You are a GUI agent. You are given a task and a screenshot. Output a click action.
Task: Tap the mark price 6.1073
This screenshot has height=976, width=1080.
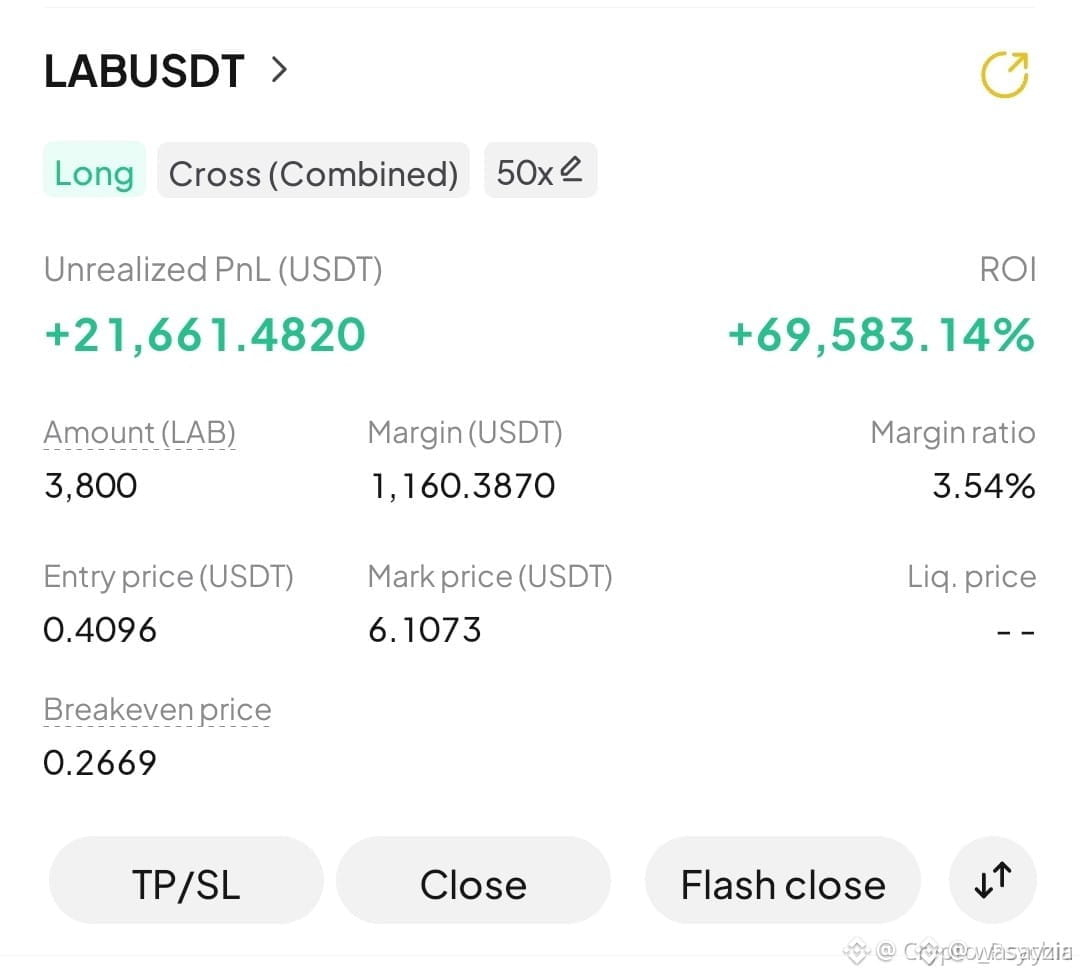pyautogui.click(x=424, y=630)
